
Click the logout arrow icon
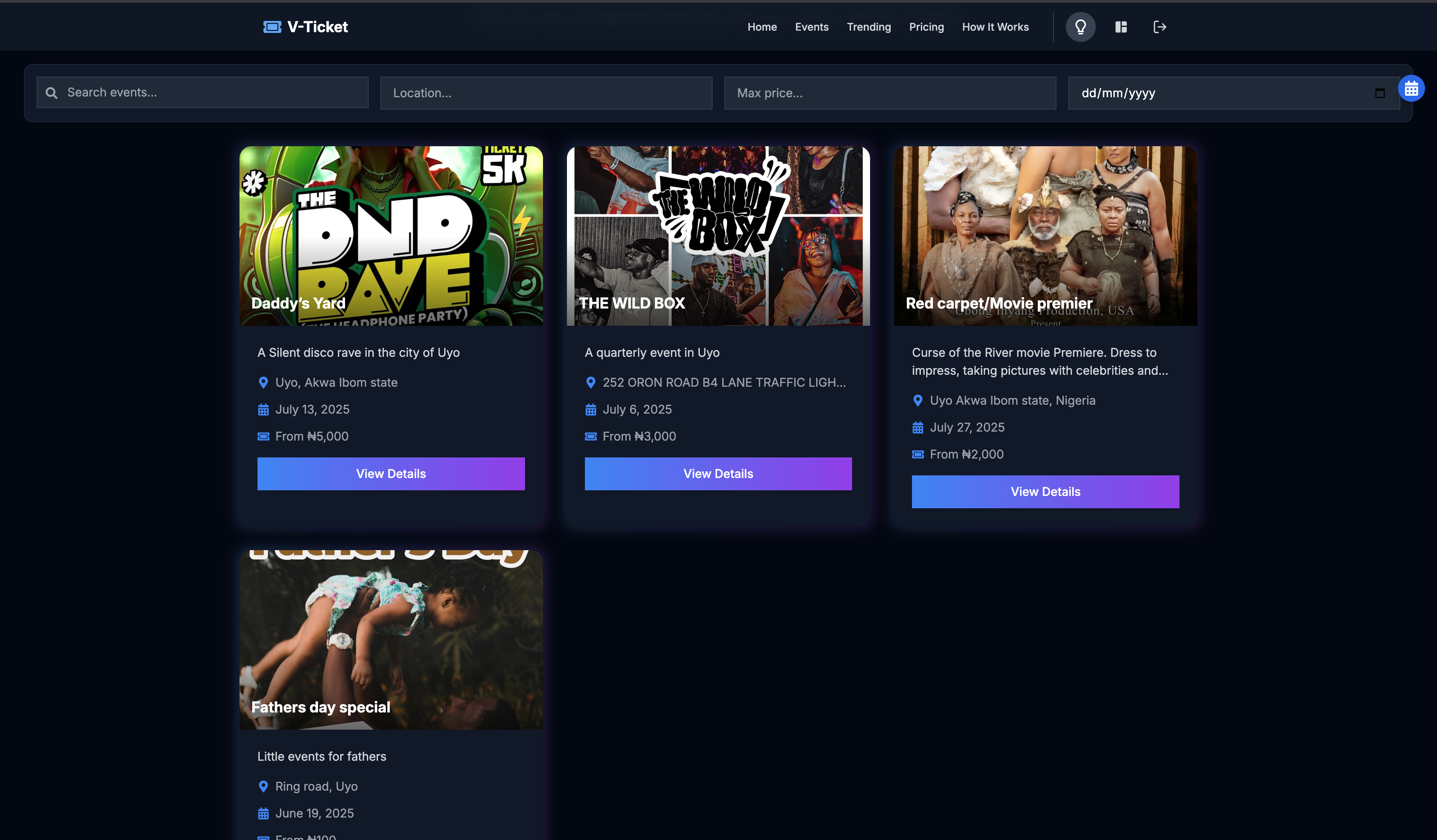click(1159, 27)
